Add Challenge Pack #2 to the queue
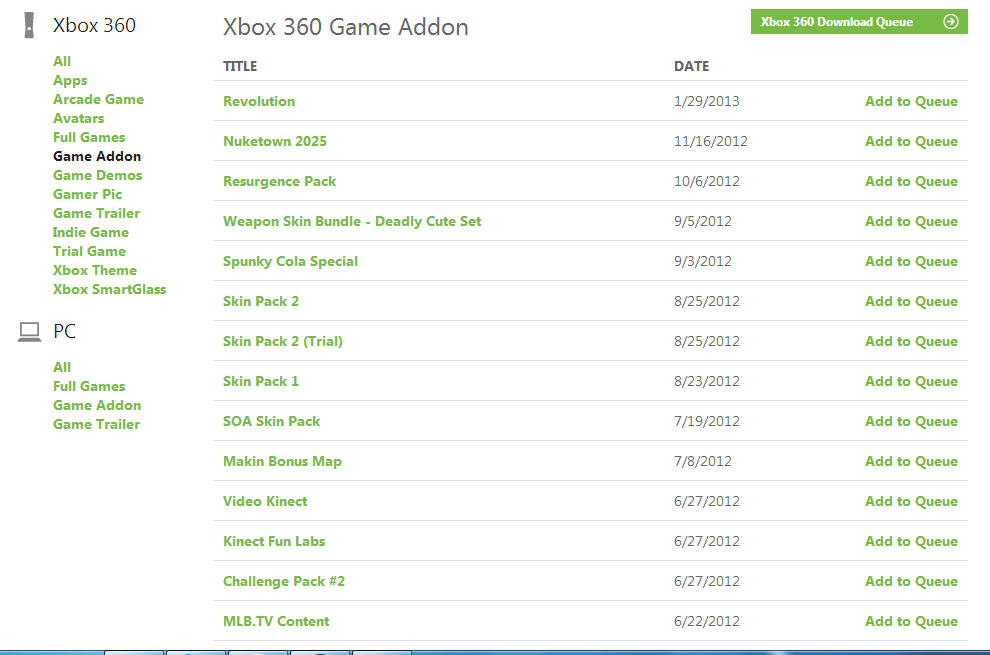This screenshot has height=655, width=990. coord(911,581)
